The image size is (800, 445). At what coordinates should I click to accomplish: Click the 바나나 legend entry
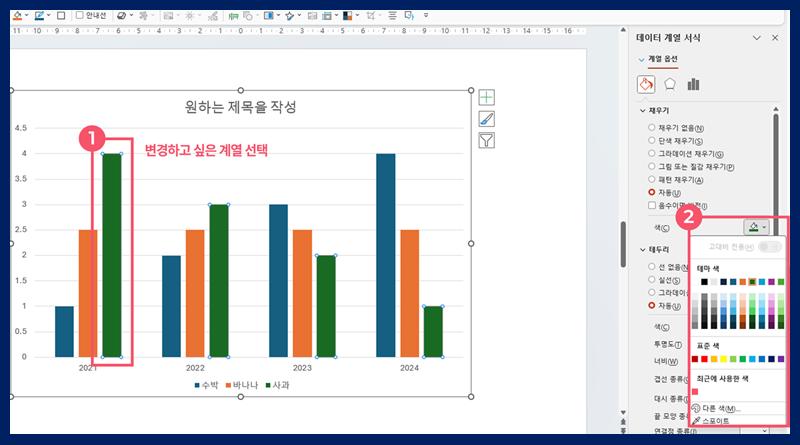[241, 385]
